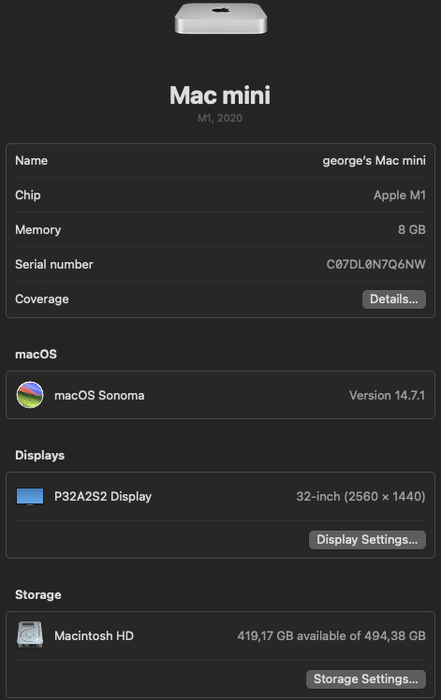Select the Serial number value C07DL0N7Q6NW
Screen dimensions: 441x700
tap(376, 264)
